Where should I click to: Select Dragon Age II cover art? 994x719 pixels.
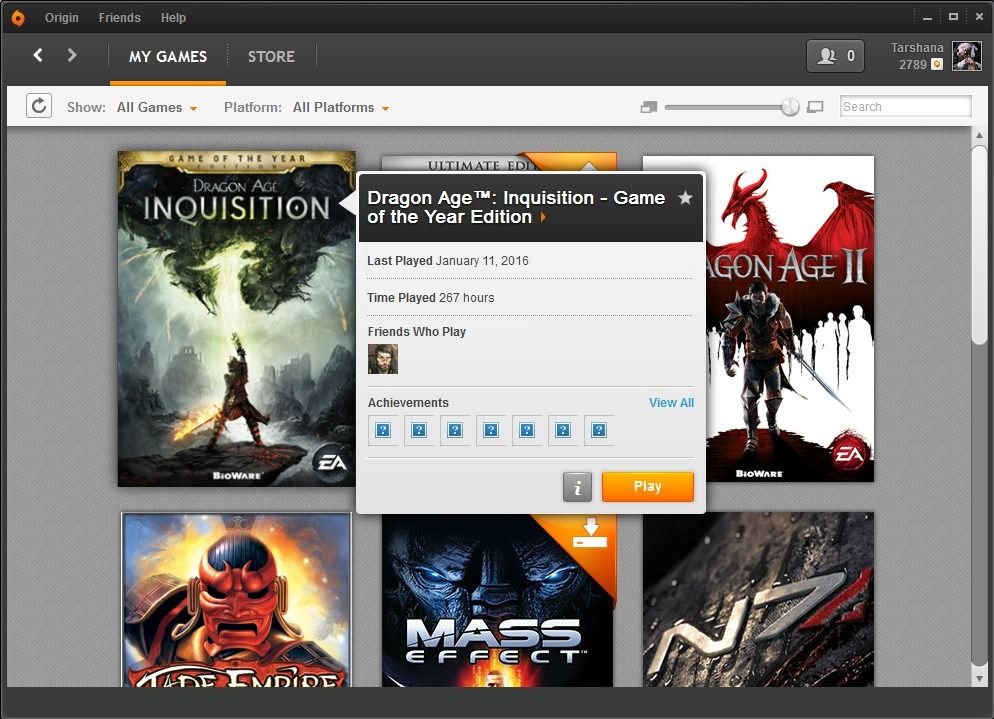(790, 319)
